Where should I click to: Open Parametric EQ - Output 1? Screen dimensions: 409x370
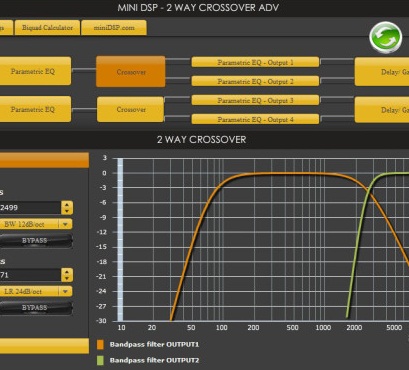click(255, 62)
